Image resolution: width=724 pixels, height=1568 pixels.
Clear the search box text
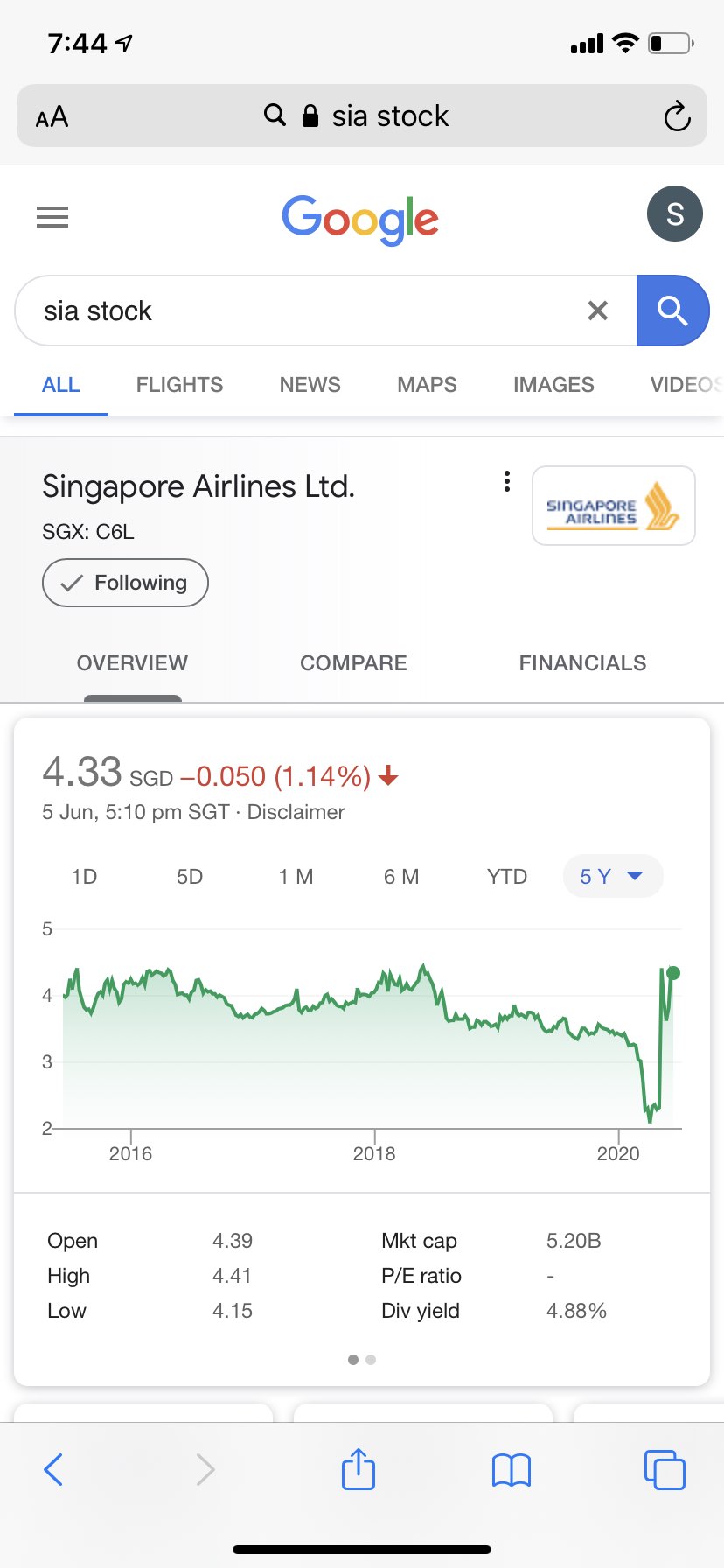[x=597, y=311]
